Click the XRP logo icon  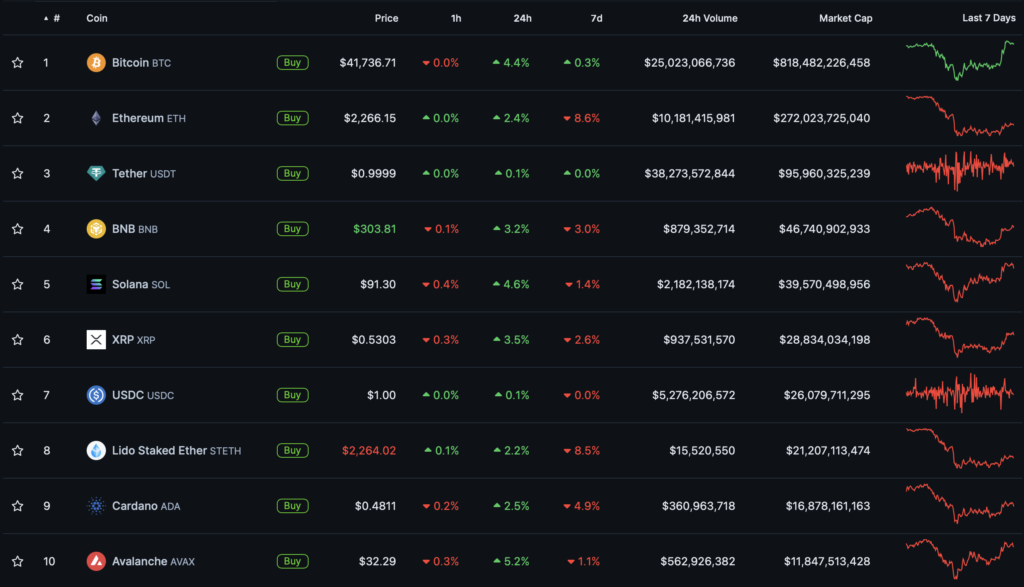[96, 340]
